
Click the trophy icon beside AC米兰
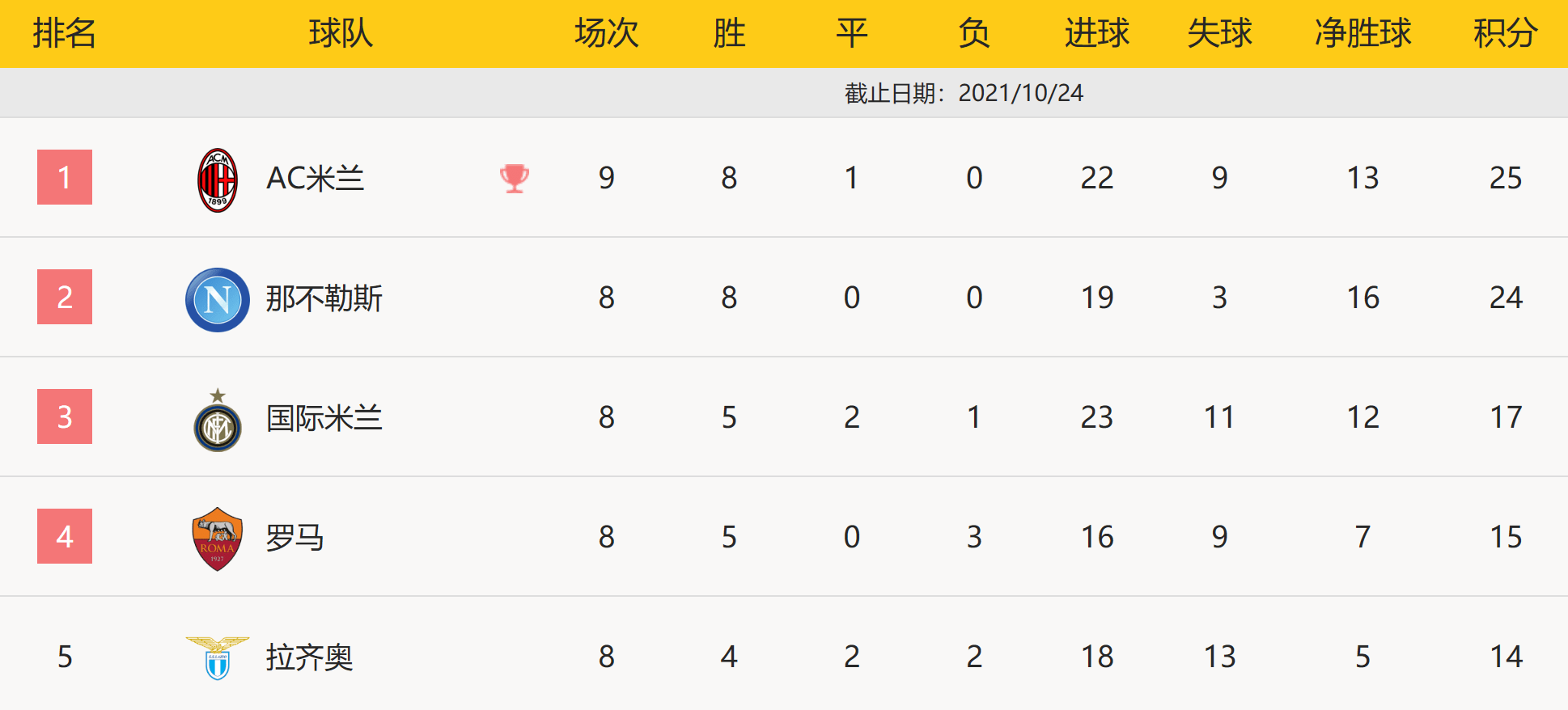(x=515, y=178)
